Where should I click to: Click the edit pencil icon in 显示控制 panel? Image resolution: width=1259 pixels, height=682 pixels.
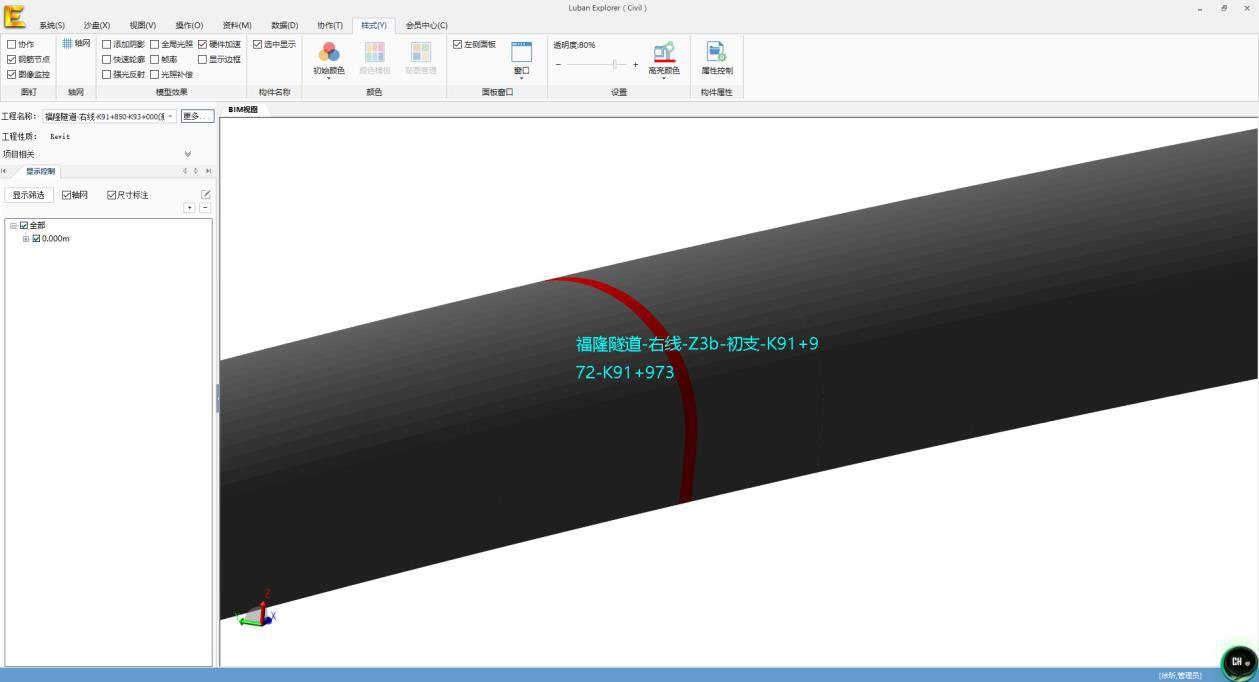(x=206, y=194)
